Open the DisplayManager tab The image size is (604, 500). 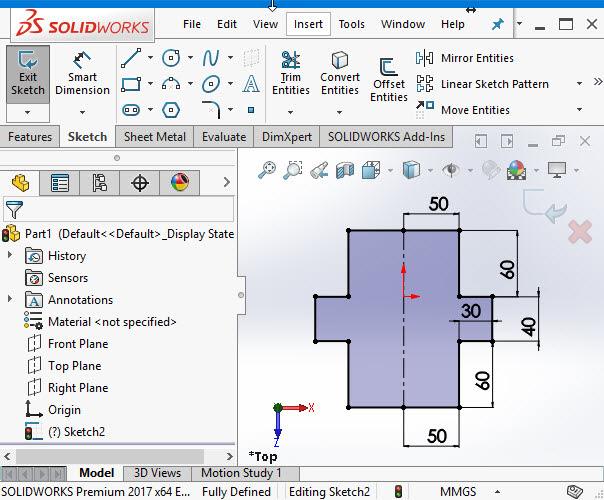[180, 183]
